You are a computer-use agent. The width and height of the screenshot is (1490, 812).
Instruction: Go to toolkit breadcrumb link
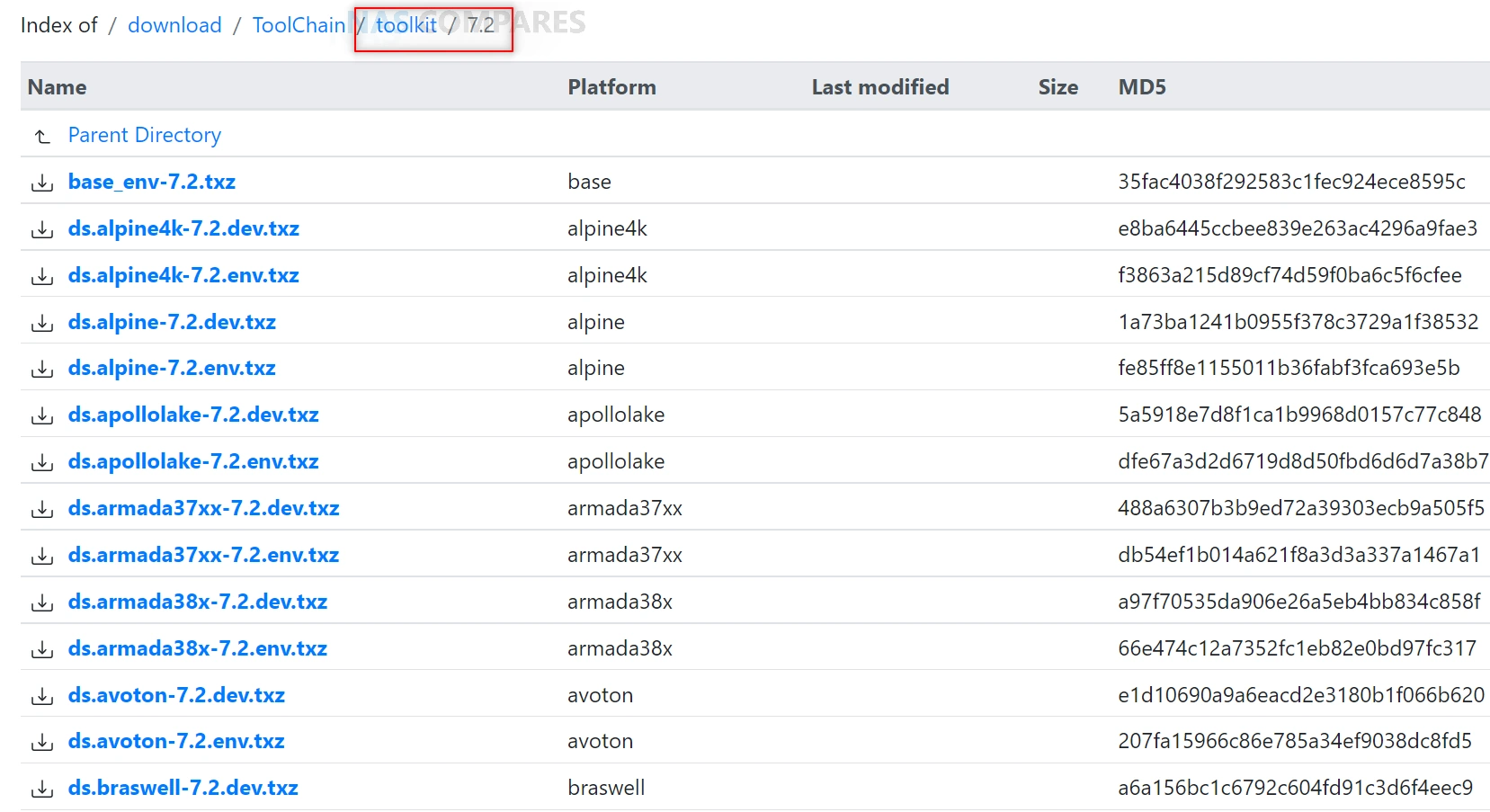pos(406,25)
